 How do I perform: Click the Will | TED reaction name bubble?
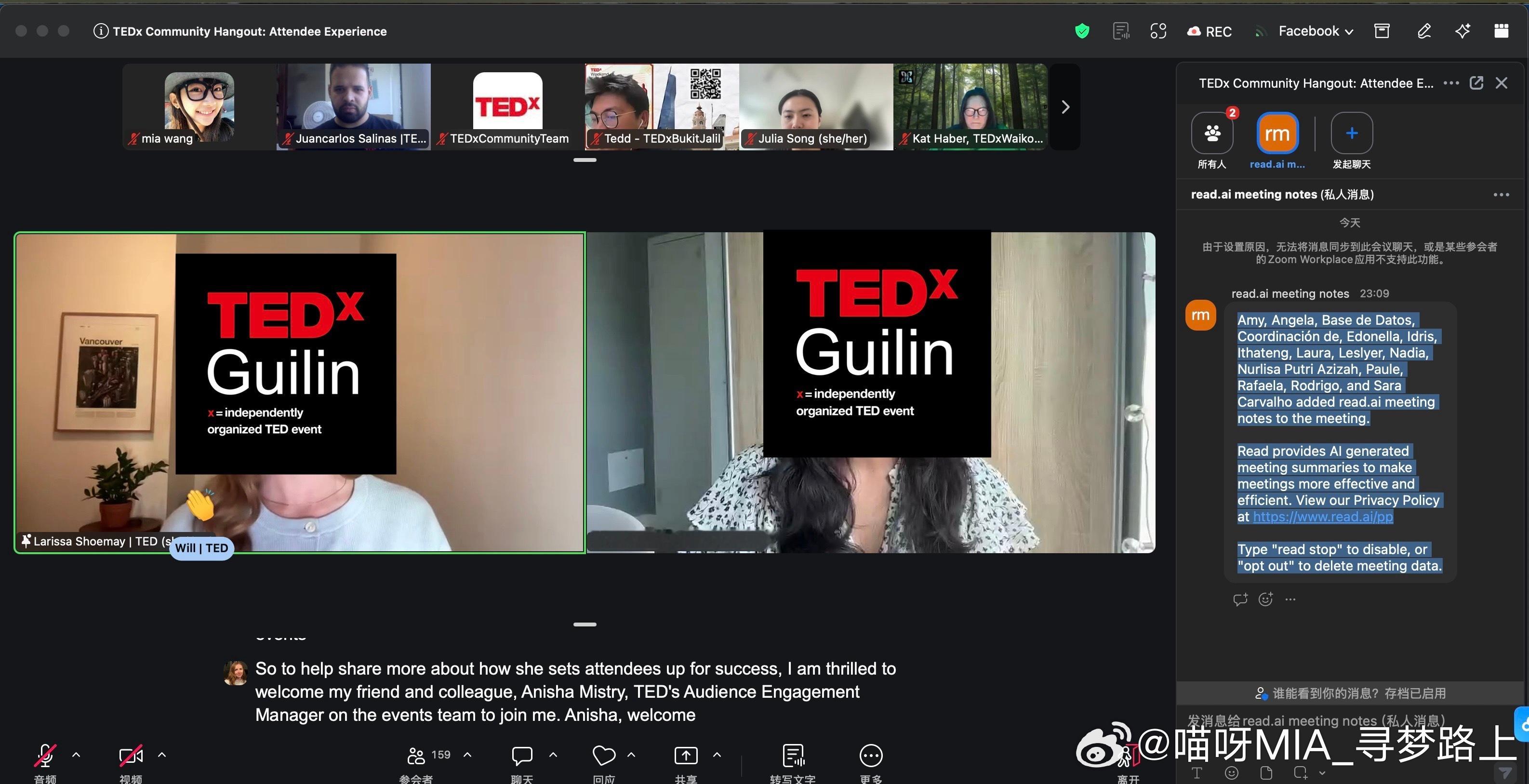tap(202, 548)
